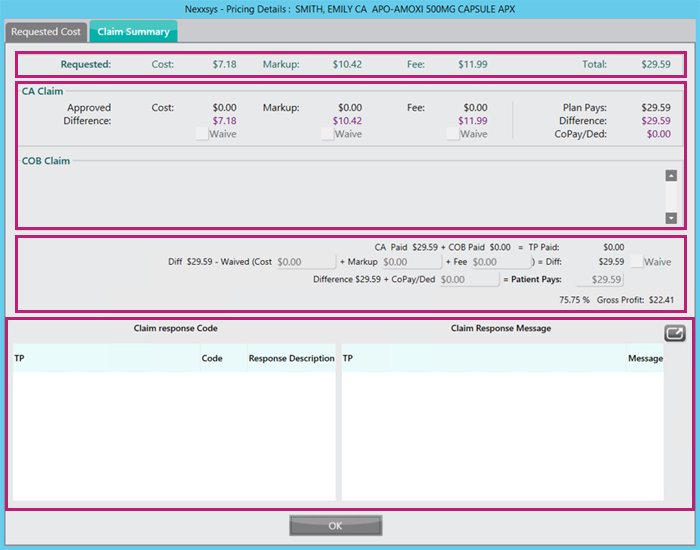
Task: Tick the Waive checkbox under Cost difference $7.18
Action: (x=202, y=134)
